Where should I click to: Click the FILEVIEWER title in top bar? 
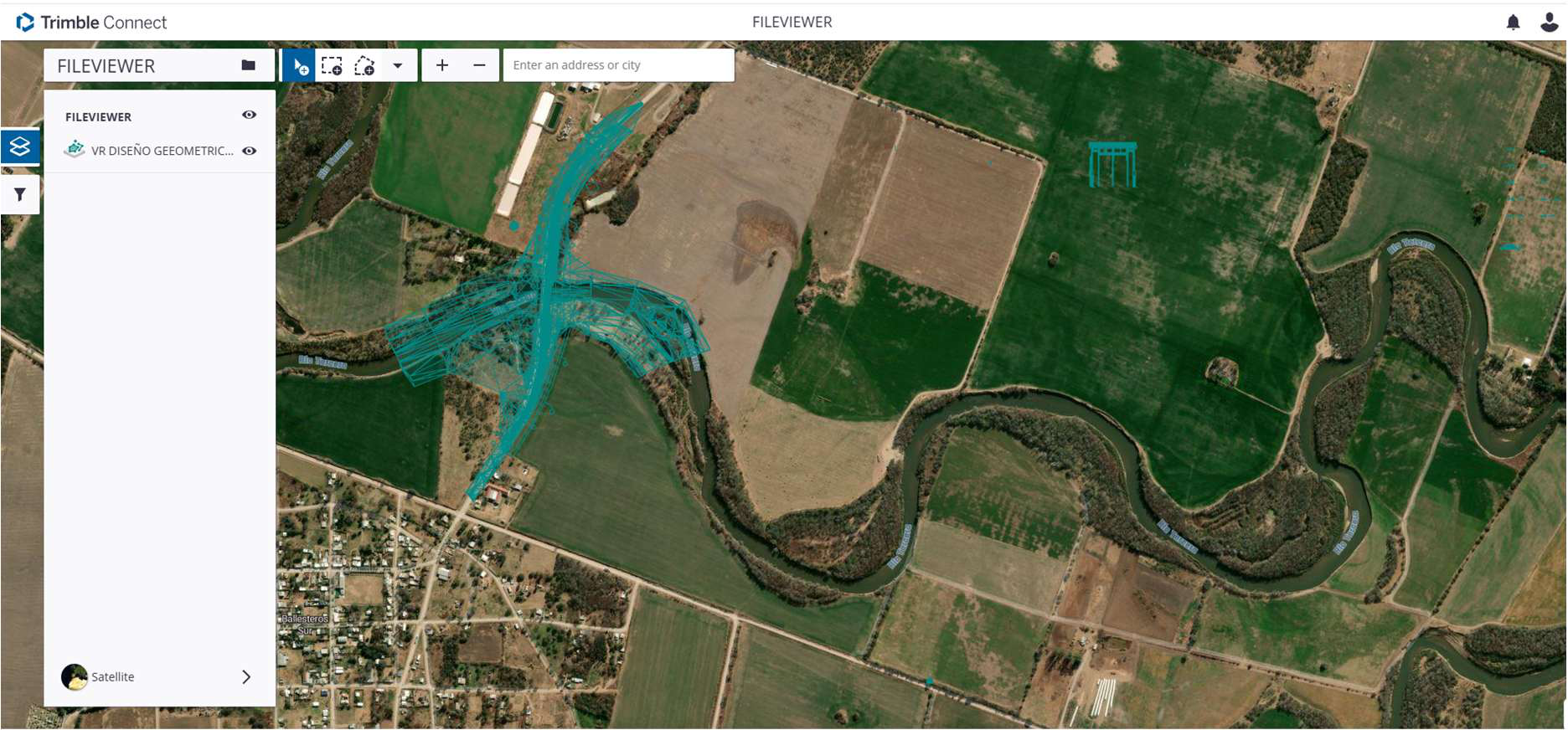[792, 23]
